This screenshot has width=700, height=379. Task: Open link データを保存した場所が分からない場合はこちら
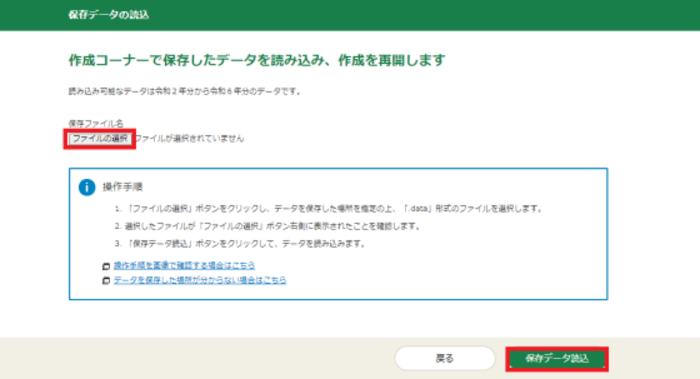200,280
